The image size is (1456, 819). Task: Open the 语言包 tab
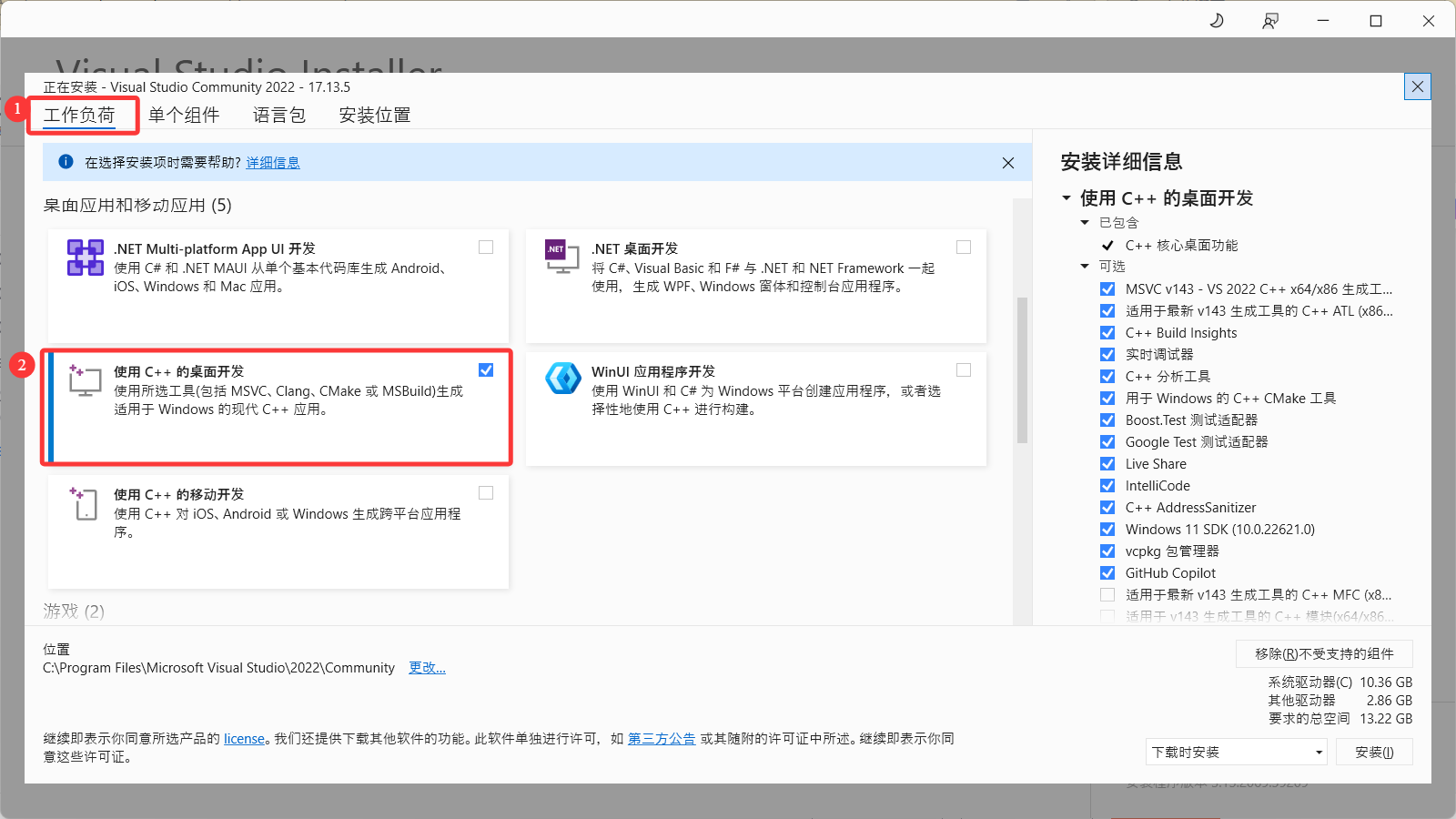[x=278, y=115]
